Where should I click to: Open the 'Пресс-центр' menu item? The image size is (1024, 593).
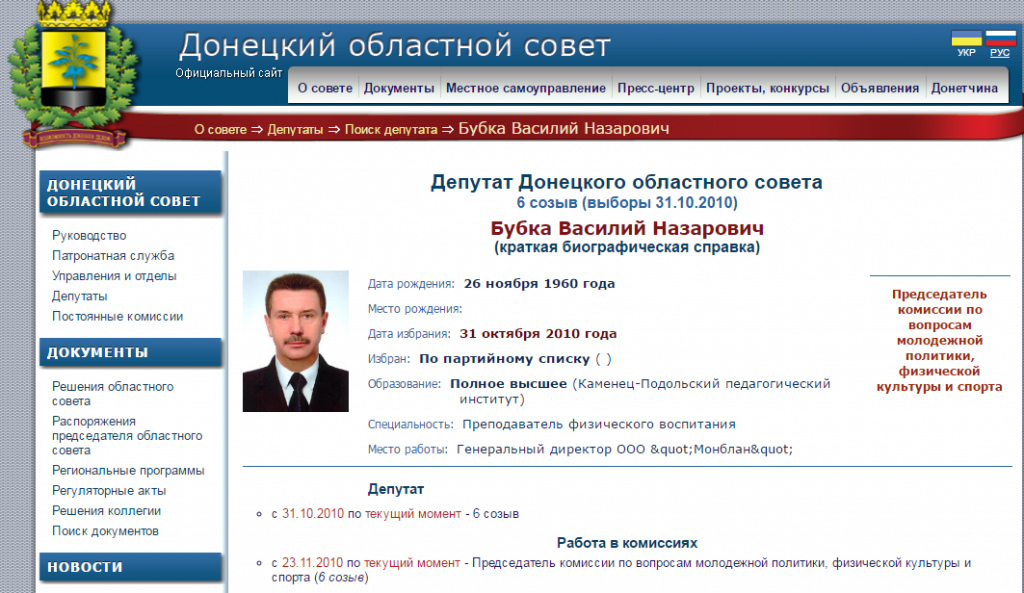[x=655, y=88]
